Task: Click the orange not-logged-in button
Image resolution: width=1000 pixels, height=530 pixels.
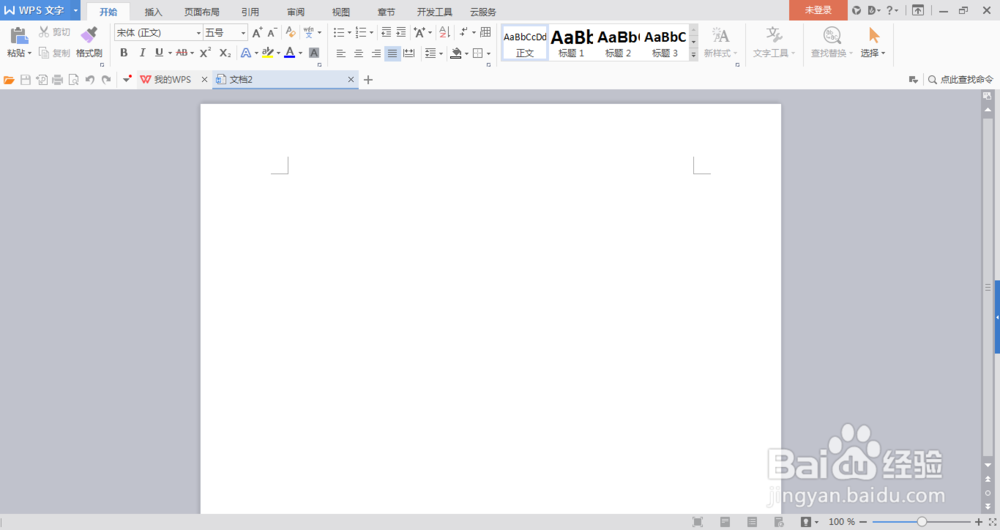Action: pos(818,10)
